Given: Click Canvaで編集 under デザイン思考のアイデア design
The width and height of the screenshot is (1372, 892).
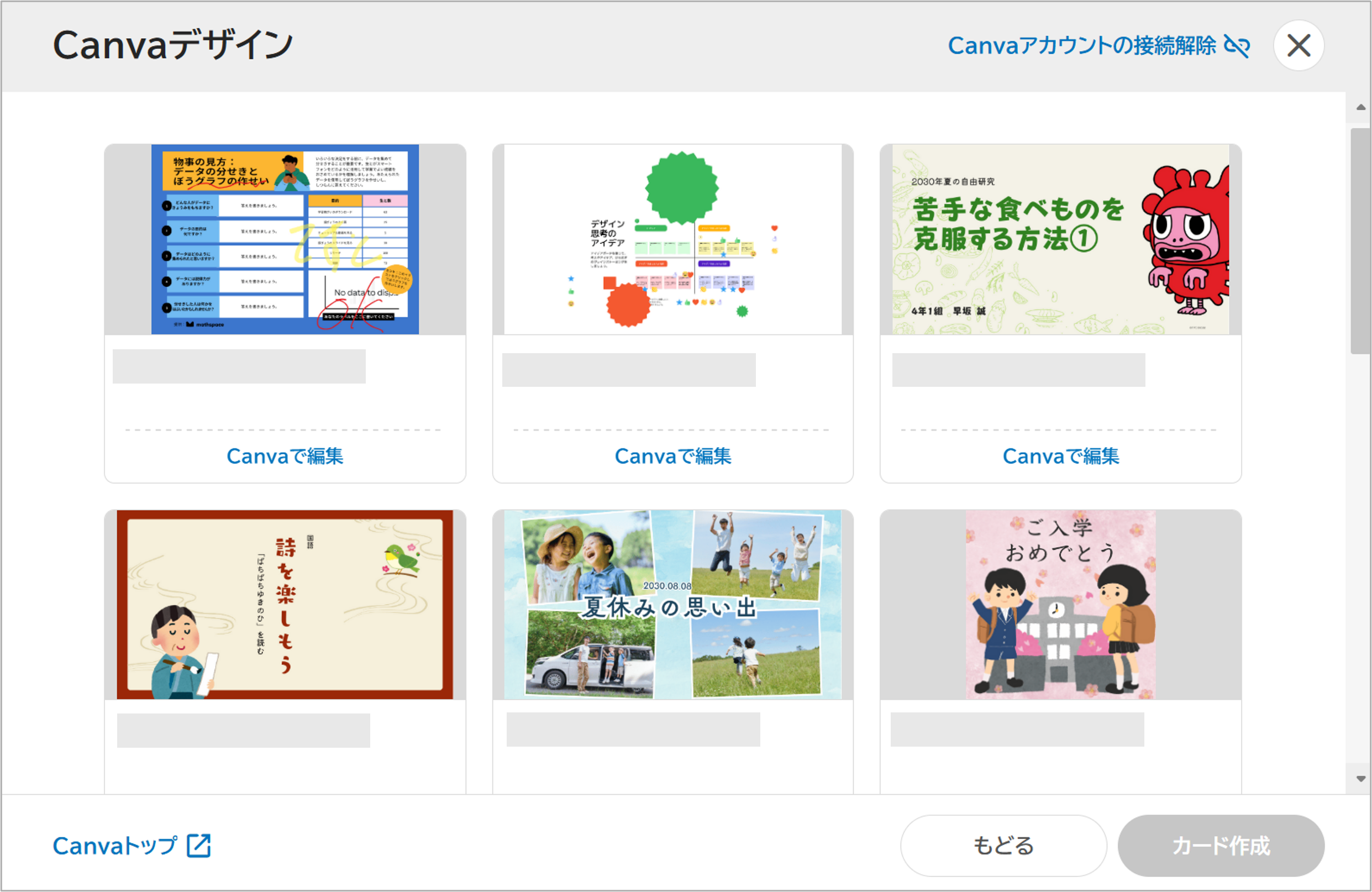Looking at the screenshot, I should [x=673, y=456].
